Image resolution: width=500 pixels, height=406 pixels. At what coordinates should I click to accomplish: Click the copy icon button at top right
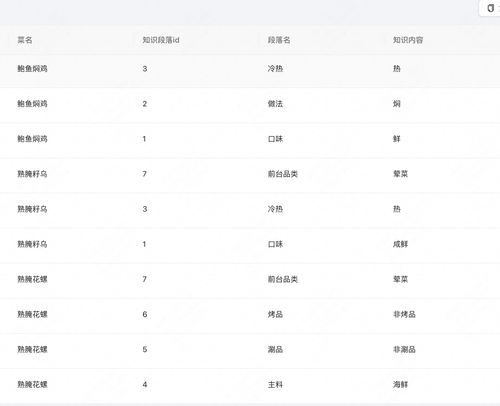coord(491,8)
